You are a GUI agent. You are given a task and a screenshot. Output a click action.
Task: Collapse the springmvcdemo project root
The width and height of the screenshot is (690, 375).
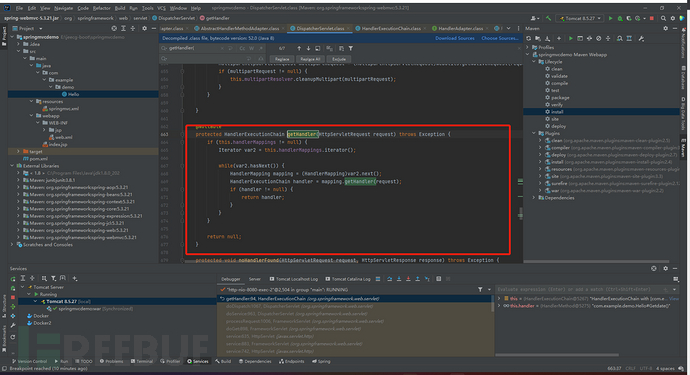click(x=12, y=37)
